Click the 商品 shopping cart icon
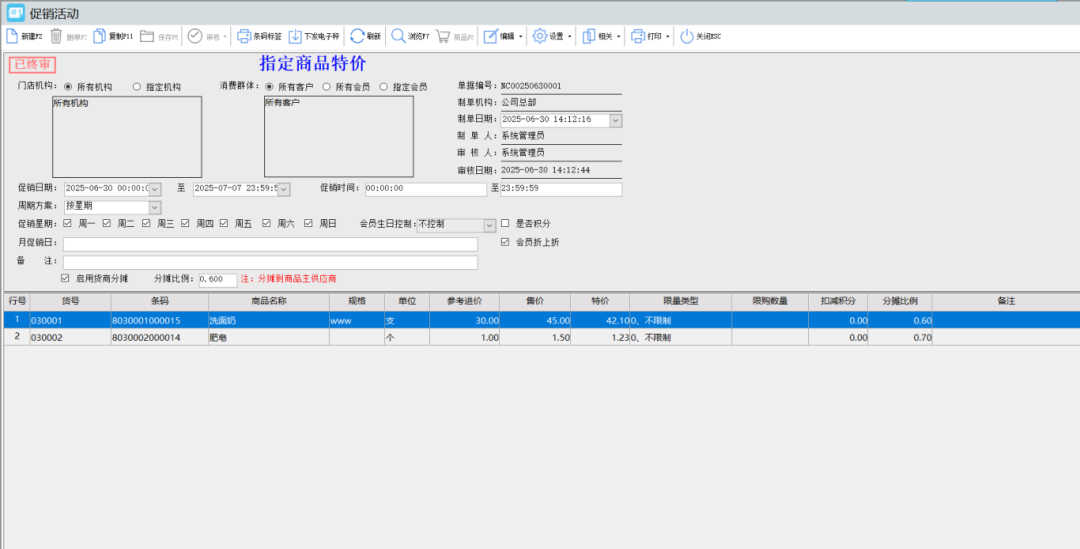 [x=443, y=37]
